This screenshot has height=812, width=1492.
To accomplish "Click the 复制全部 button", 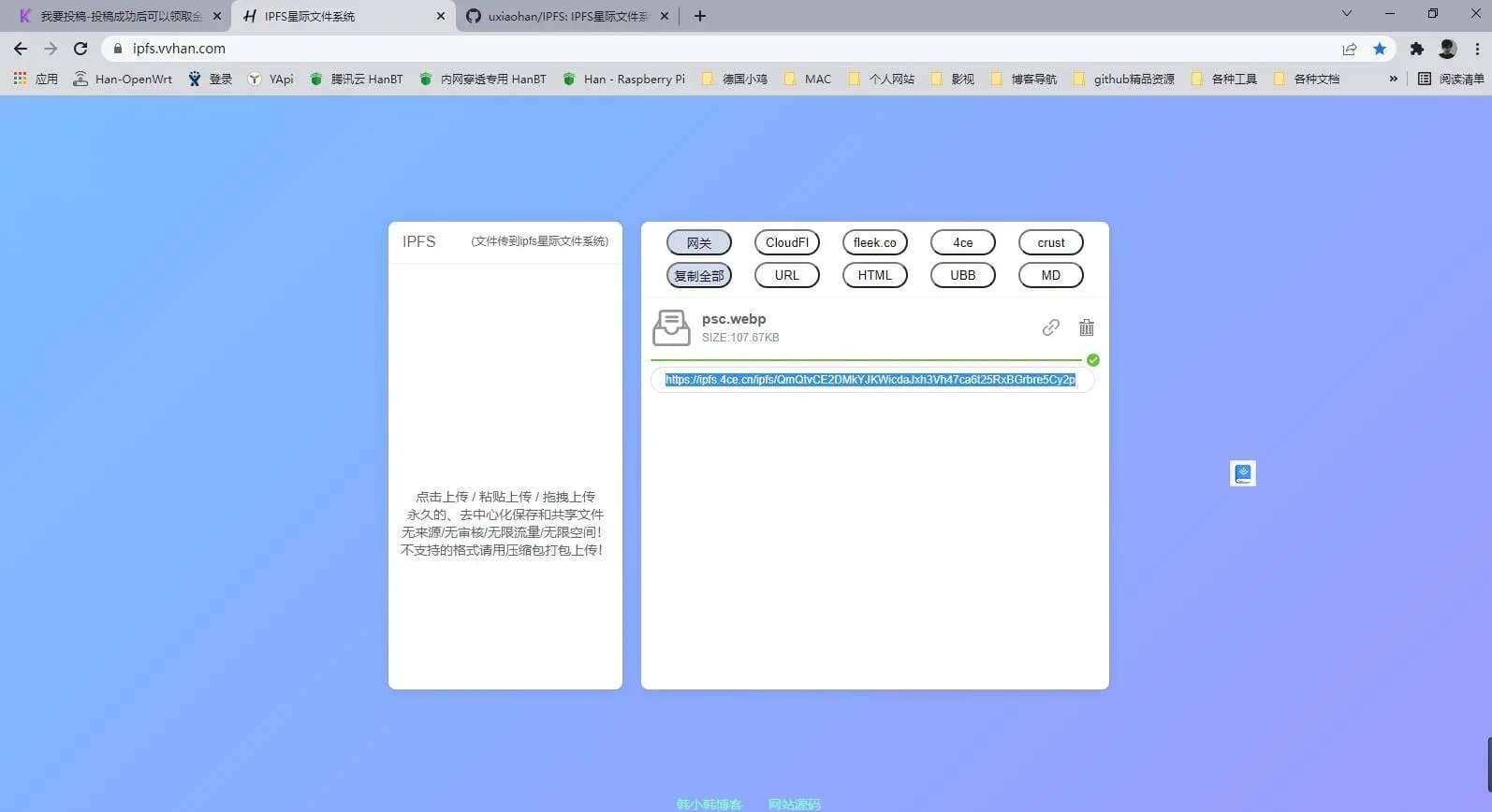I will (698, 275).
